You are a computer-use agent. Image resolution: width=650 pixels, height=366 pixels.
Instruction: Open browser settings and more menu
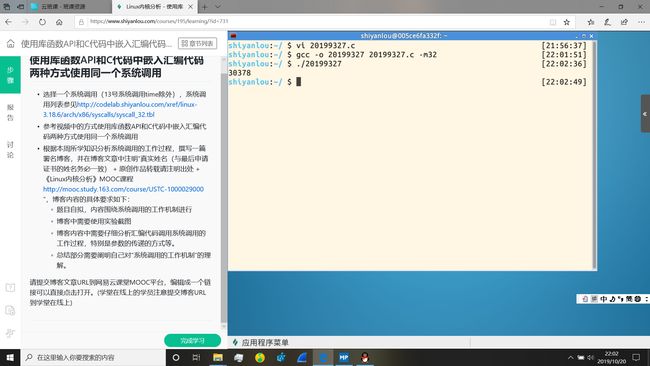[x=641, y=22]
